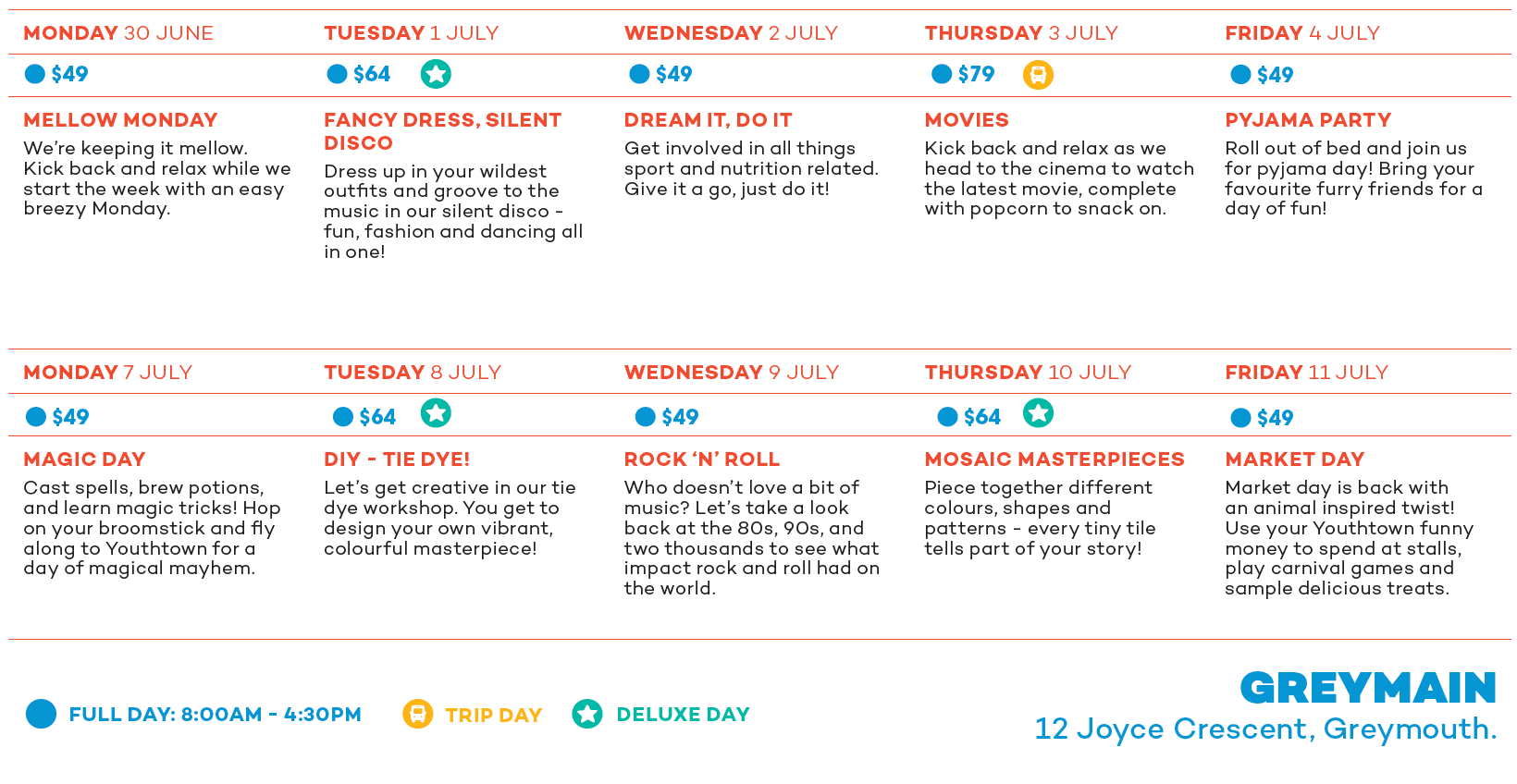The image size is (1517, 784).
Task: Click the deluxe star icon on Tuesday 1 July
Action: pos(436,74)
